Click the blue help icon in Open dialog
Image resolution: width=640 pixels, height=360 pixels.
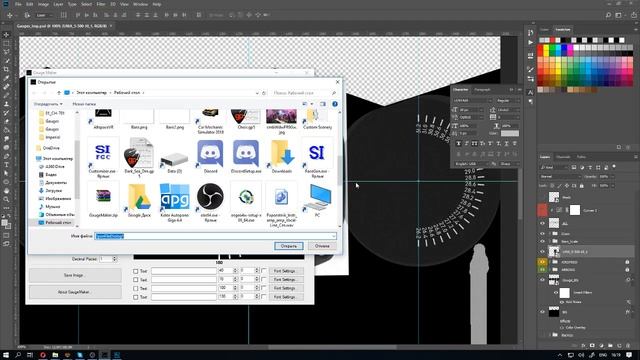click(335, 104)
